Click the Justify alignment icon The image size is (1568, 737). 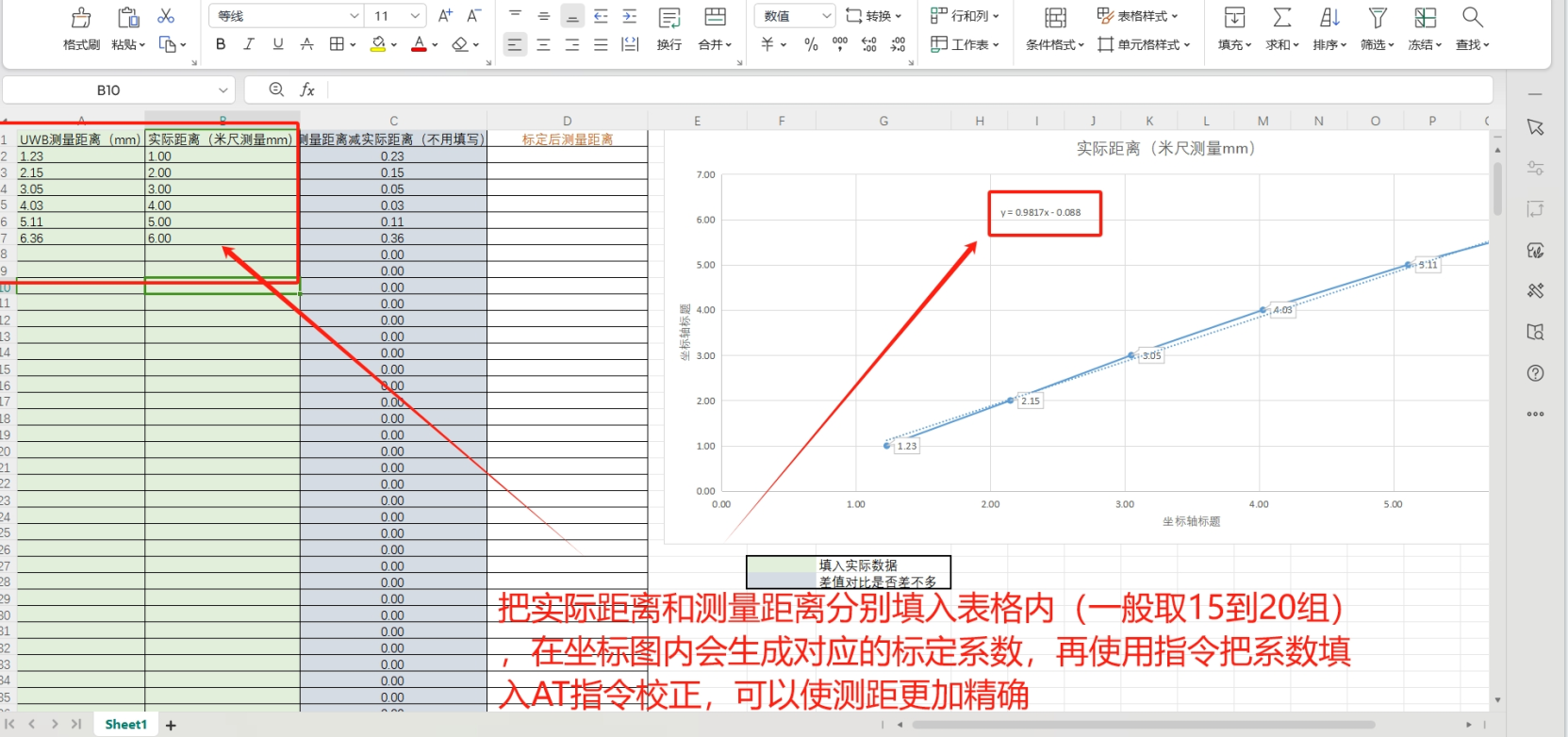(601, 44)
